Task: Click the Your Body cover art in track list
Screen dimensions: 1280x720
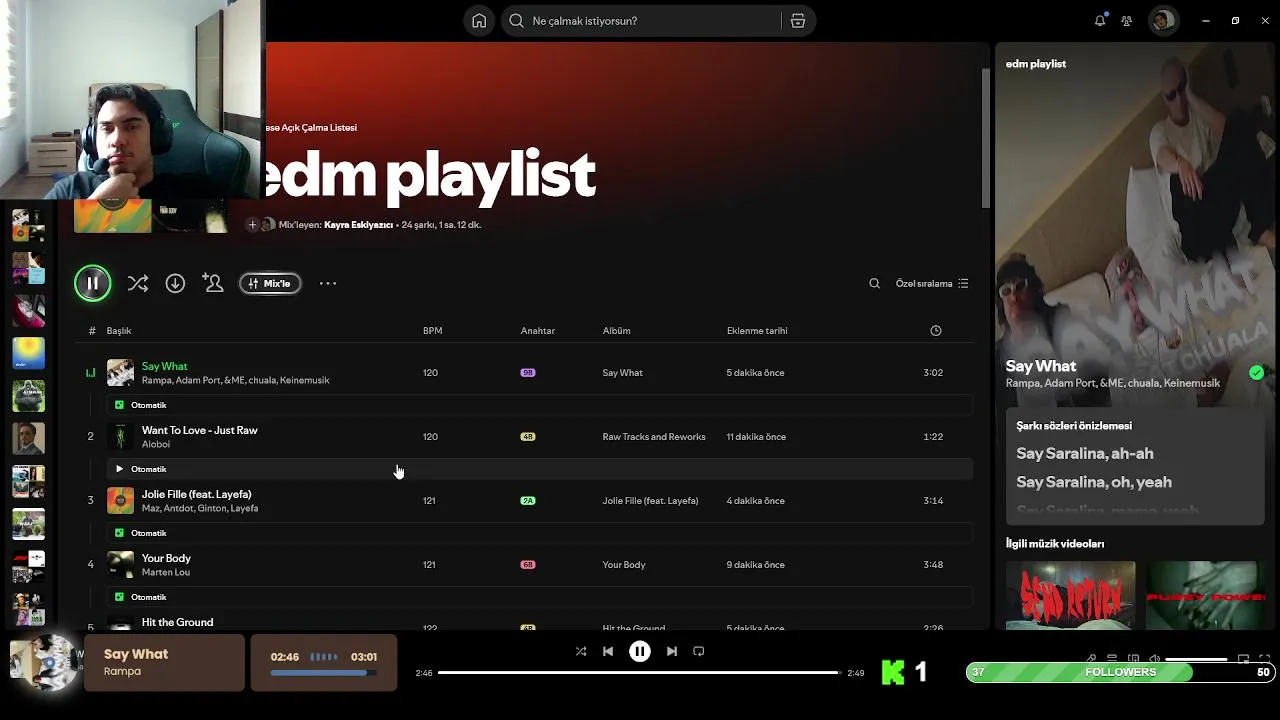Action: (x=120, y=565)
